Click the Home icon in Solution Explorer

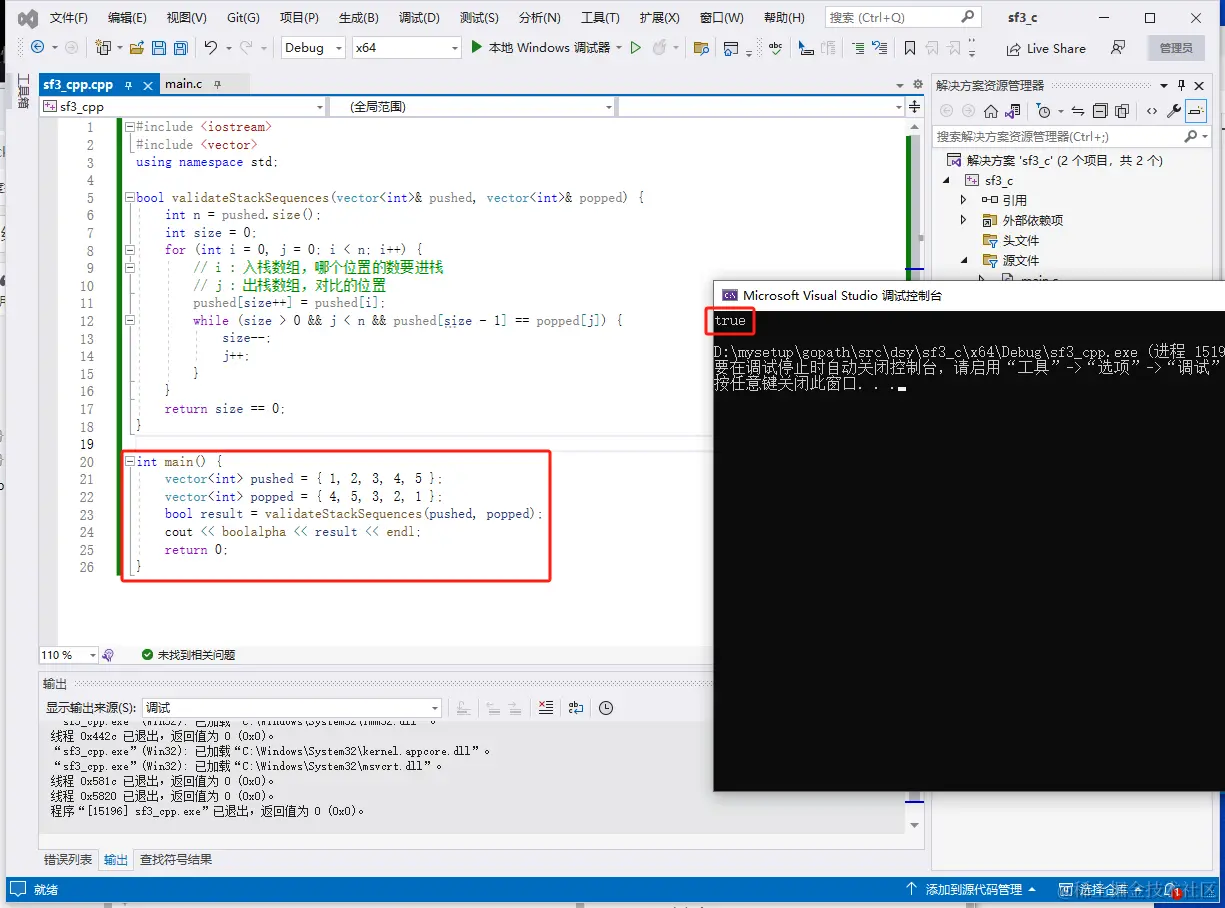click(990, 111)
